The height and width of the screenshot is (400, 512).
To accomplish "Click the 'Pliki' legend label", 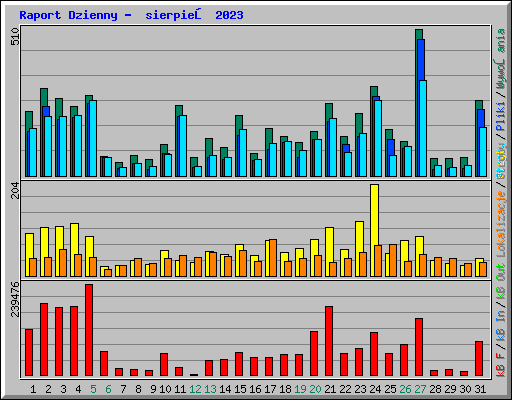I will (501, 117).
